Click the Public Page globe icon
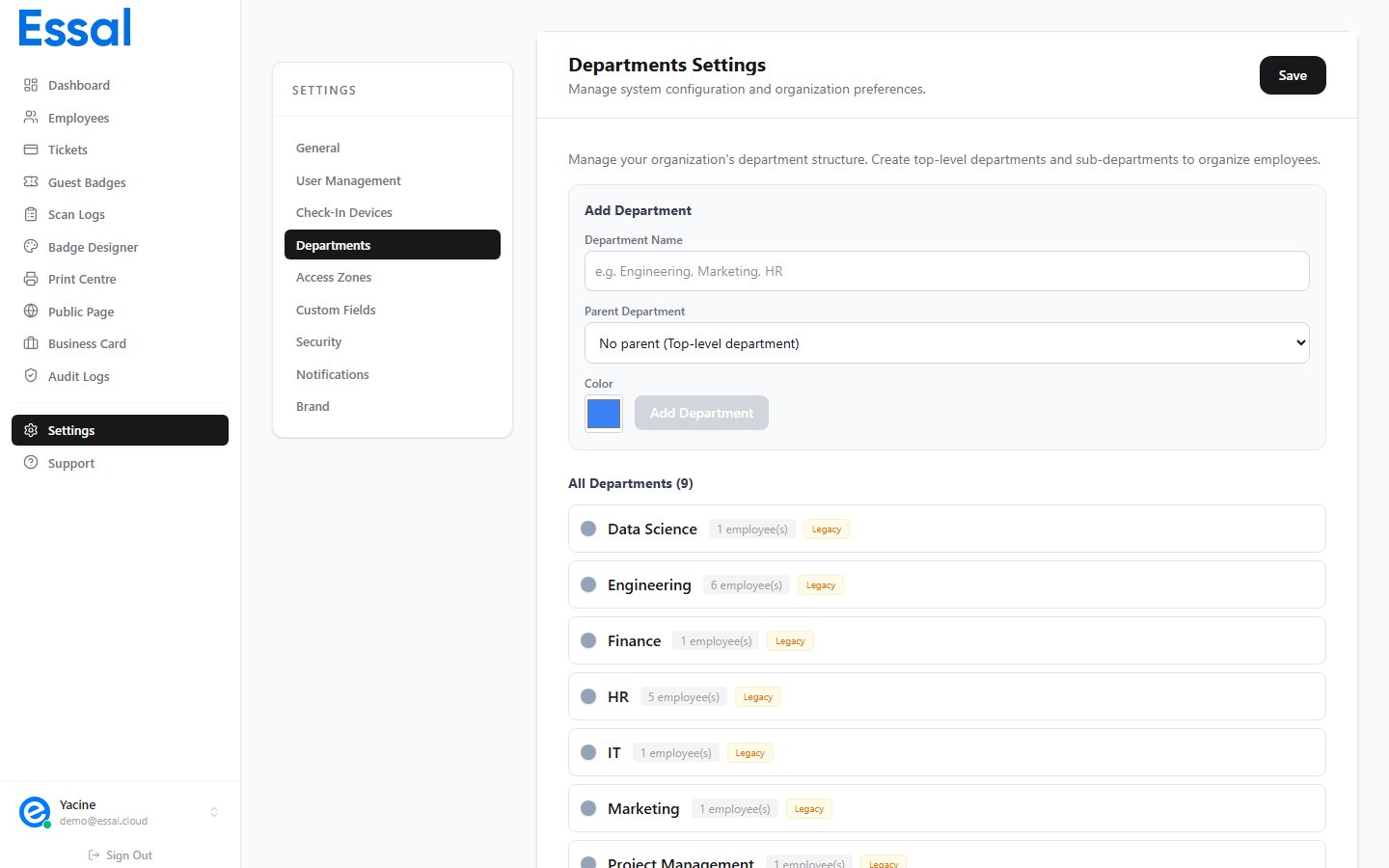Screen dimensions: 1389x868 (x=31, y=312)
